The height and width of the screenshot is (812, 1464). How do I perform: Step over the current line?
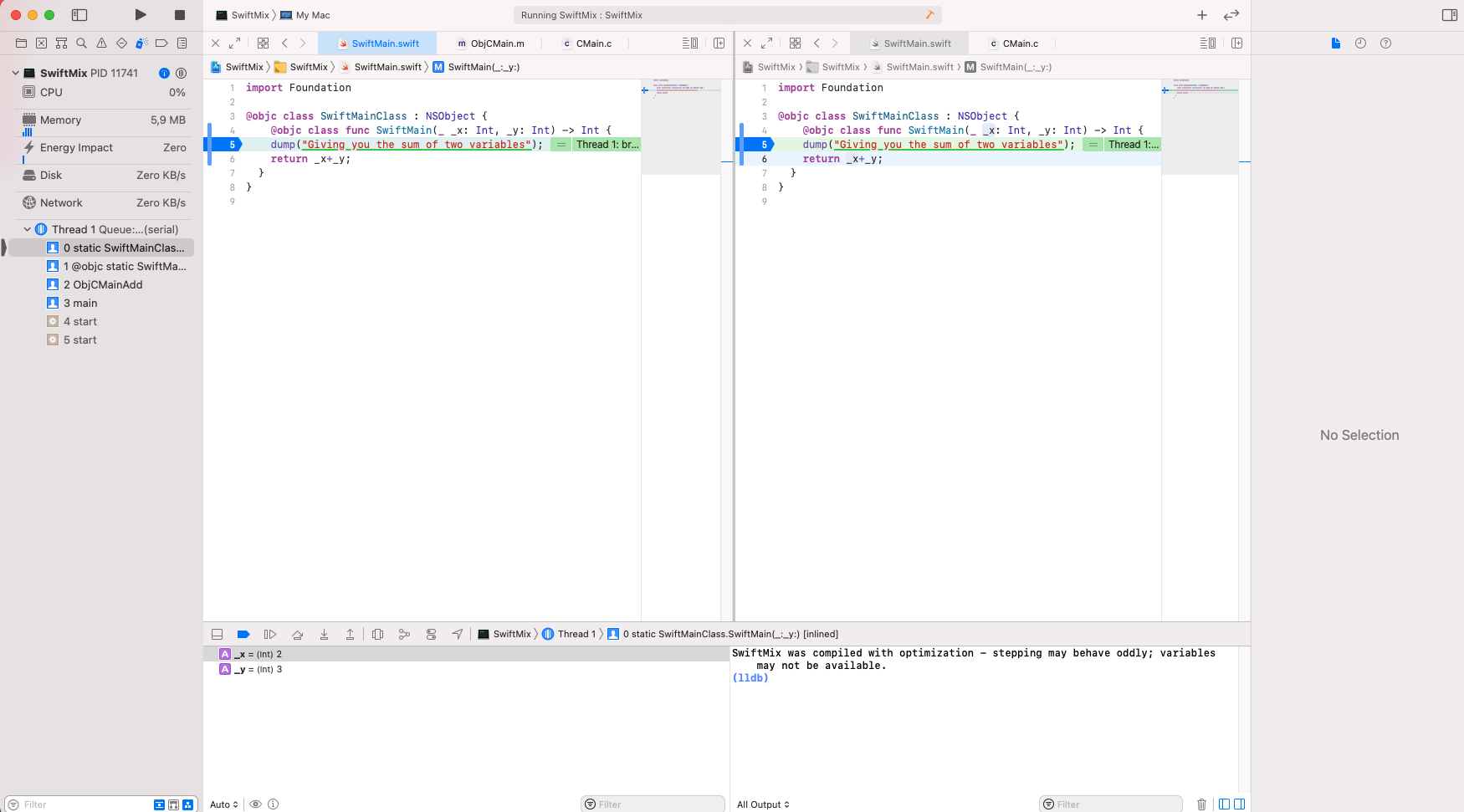coord(297,634)
